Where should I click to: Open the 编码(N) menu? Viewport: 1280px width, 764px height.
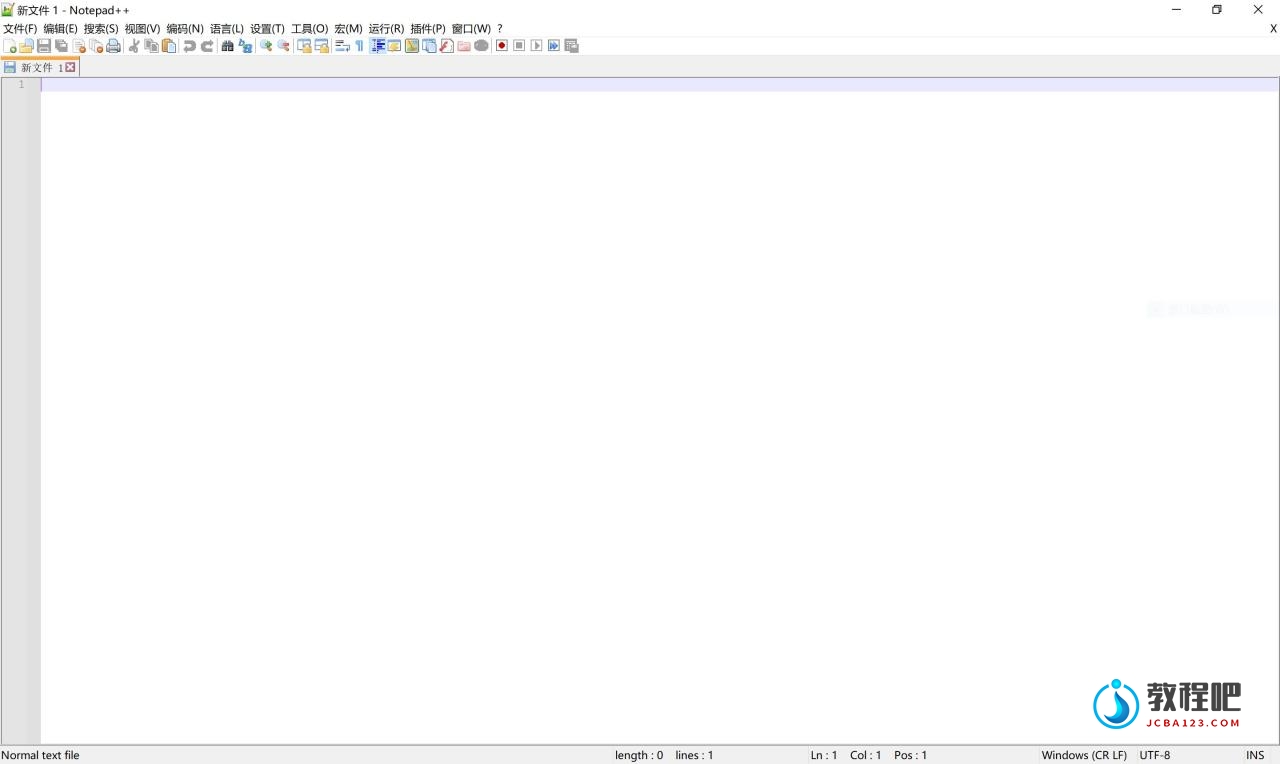[185, 29]
